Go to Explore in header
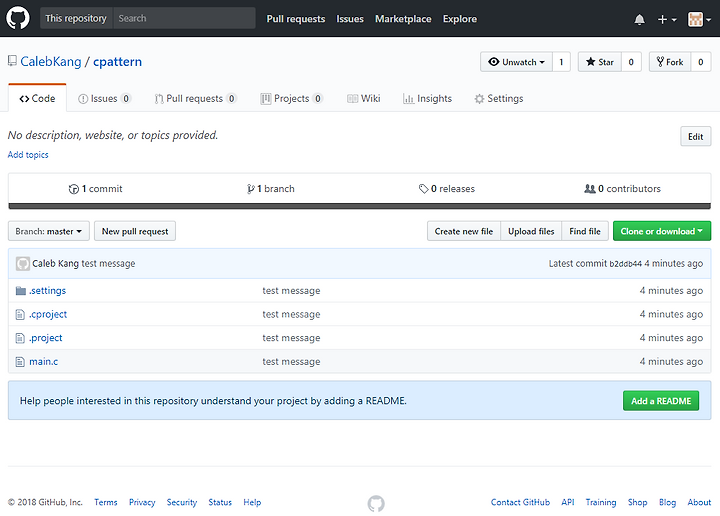This screenshot has width=720, height=516. tap(460, 19)
